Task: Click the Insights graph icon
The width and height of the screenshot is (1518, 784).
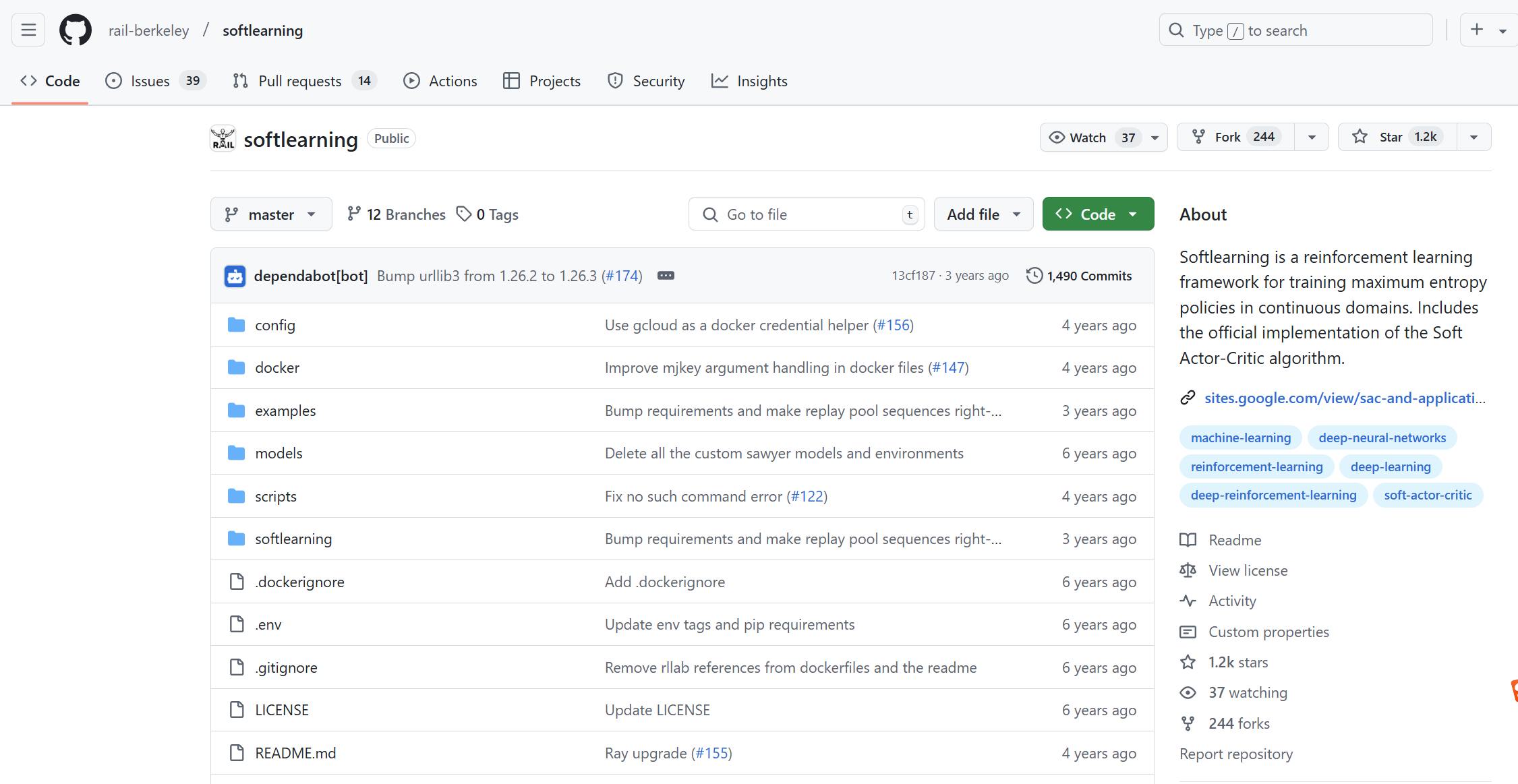Action: pos(718,81)
